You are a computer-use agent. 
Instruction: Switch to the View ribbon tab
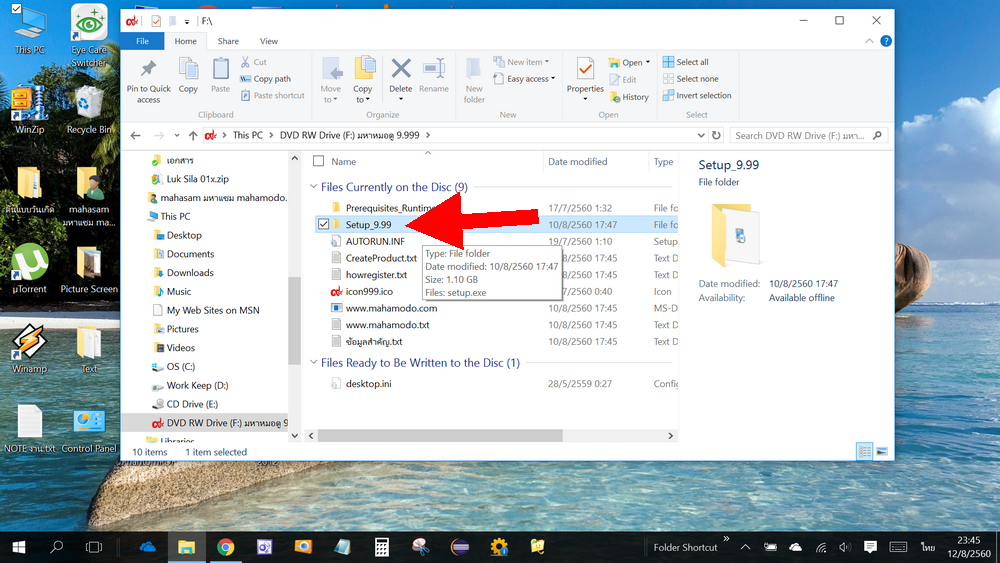268,41
